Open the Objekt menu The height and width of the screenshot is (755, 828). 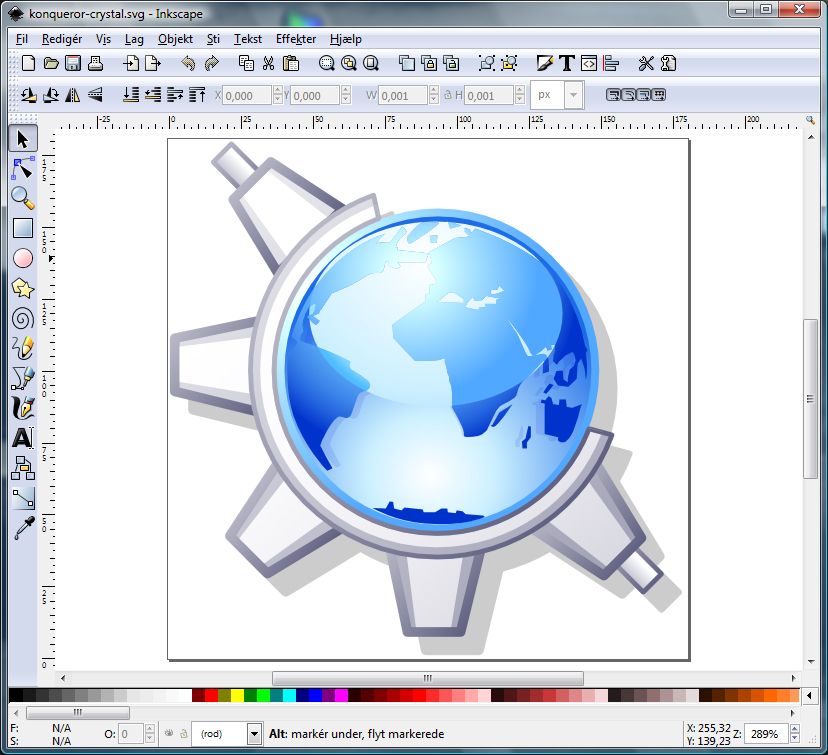175,39
